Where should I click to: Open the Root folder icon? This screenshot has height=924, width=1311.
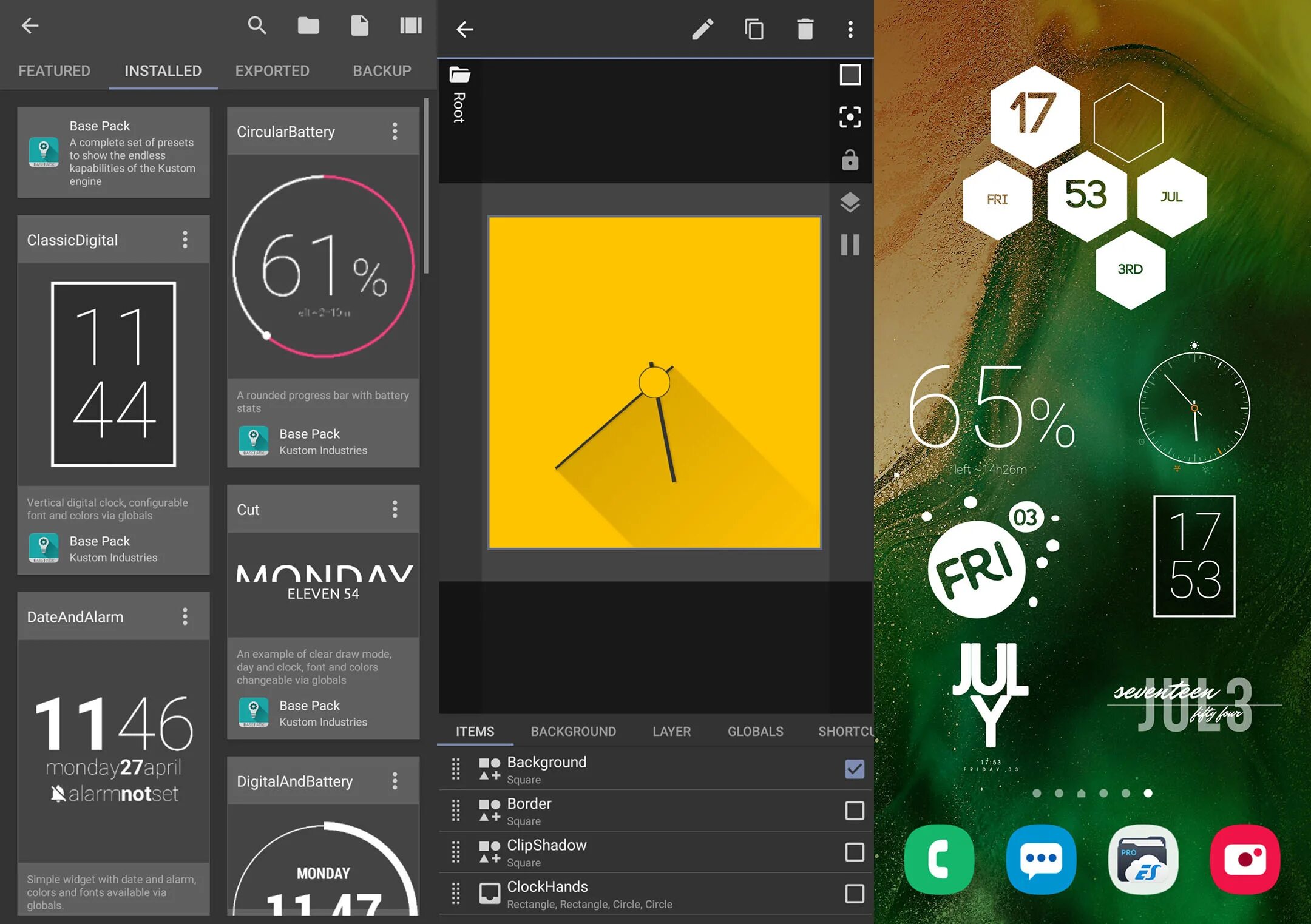[x=459, y=75]
